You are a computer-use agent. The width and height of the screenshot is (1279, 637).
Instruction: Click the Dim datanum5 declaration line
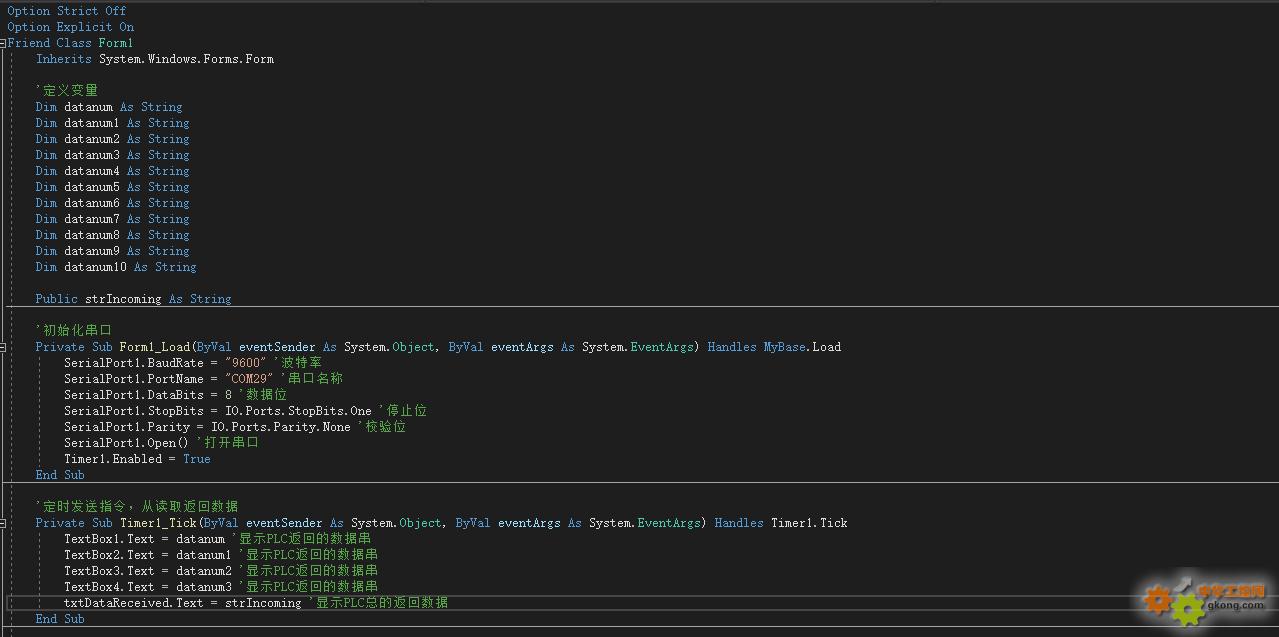point(113,187)
